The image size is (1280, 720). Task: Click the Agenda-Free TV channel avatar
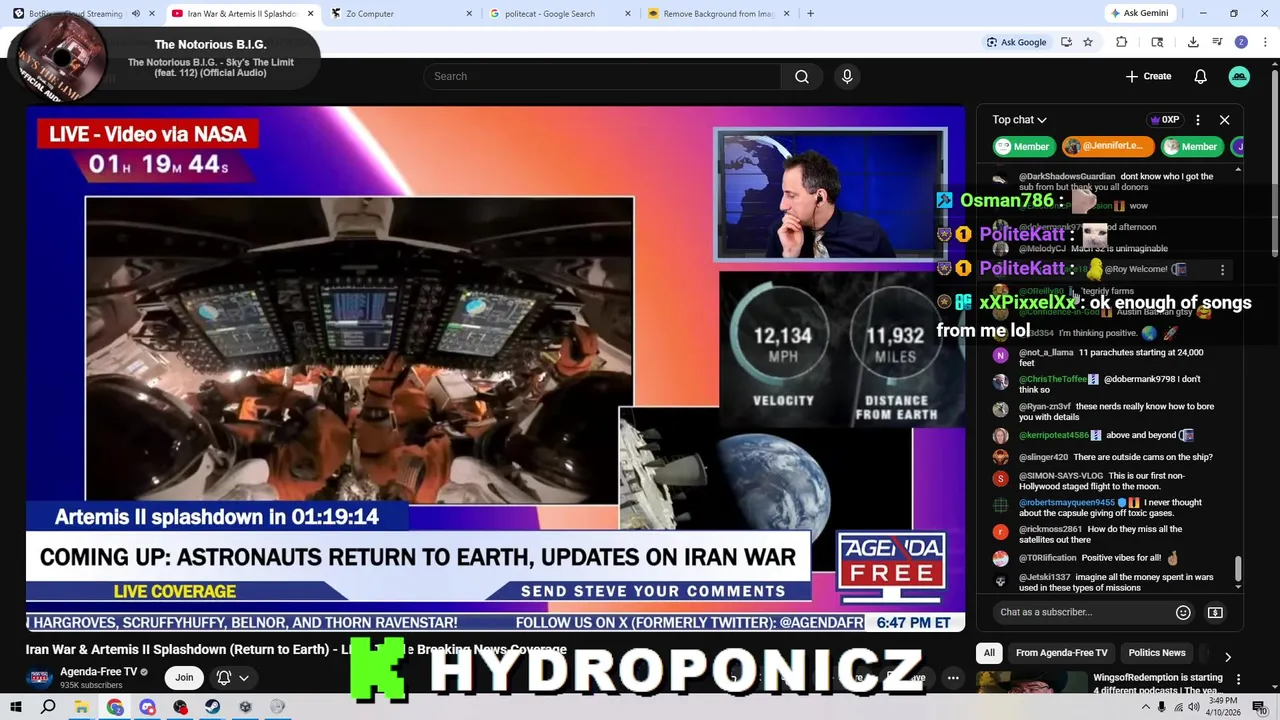(x=39, y=678)
